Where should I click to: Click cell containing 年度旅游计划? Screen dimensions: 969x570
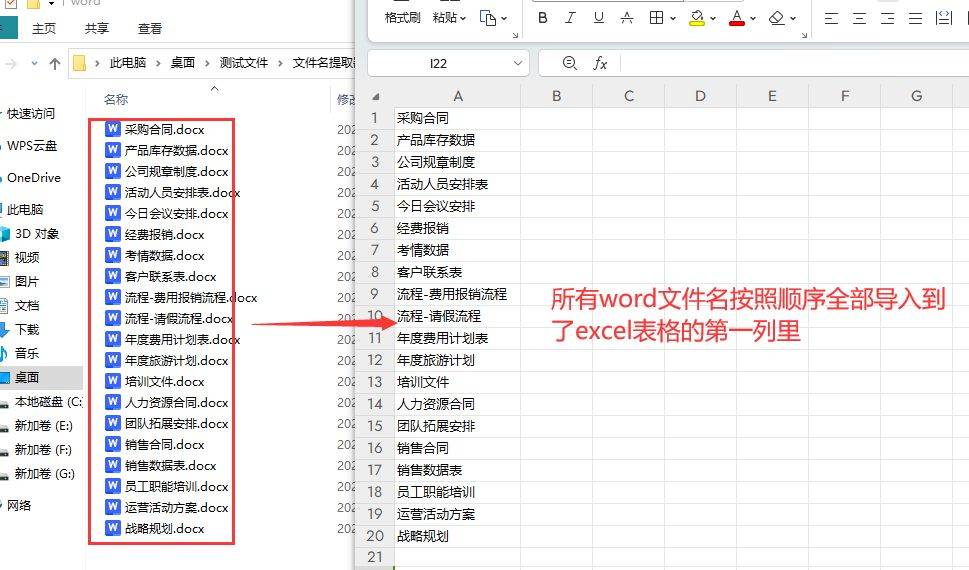pos(457,360)
